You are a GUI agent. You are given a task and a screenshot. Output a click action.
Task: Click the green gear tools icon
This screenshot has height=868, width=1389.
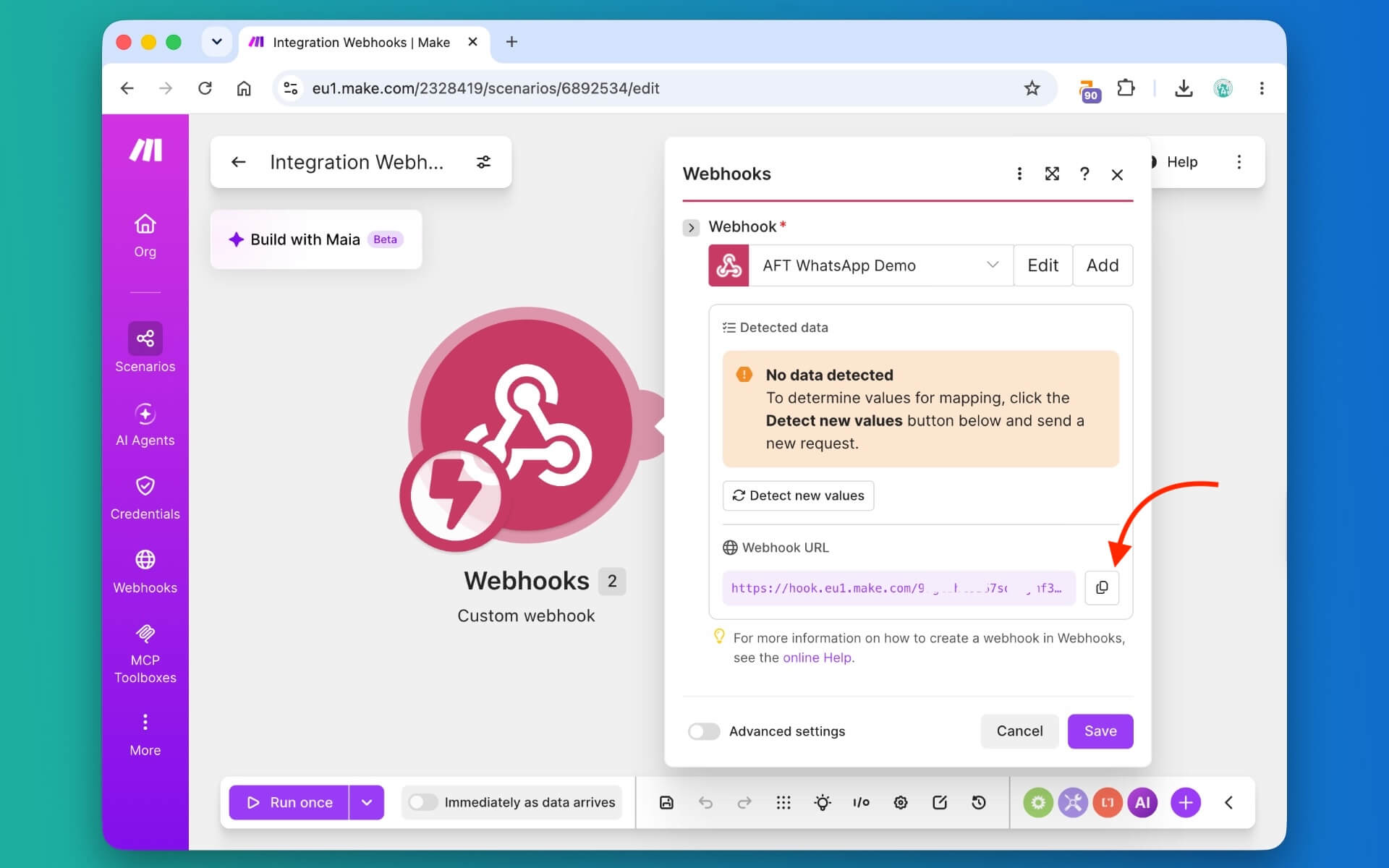(x=1038, y=802)
